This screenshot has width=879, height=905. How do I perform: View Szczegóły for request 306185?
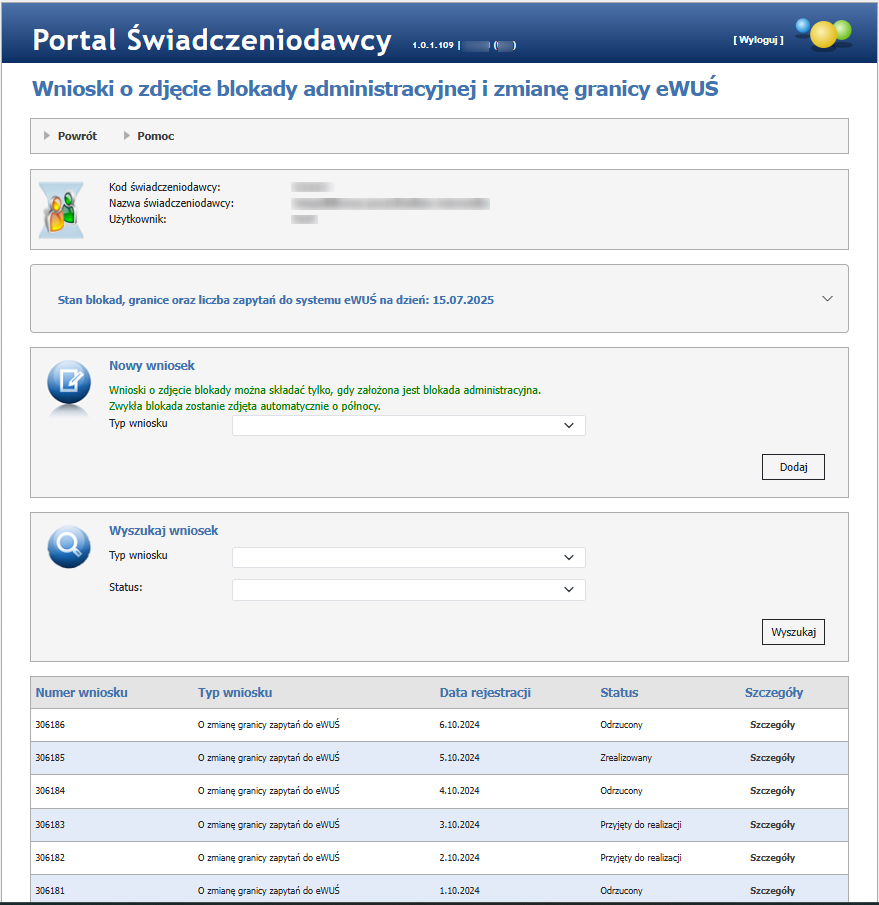coord(772,758)
